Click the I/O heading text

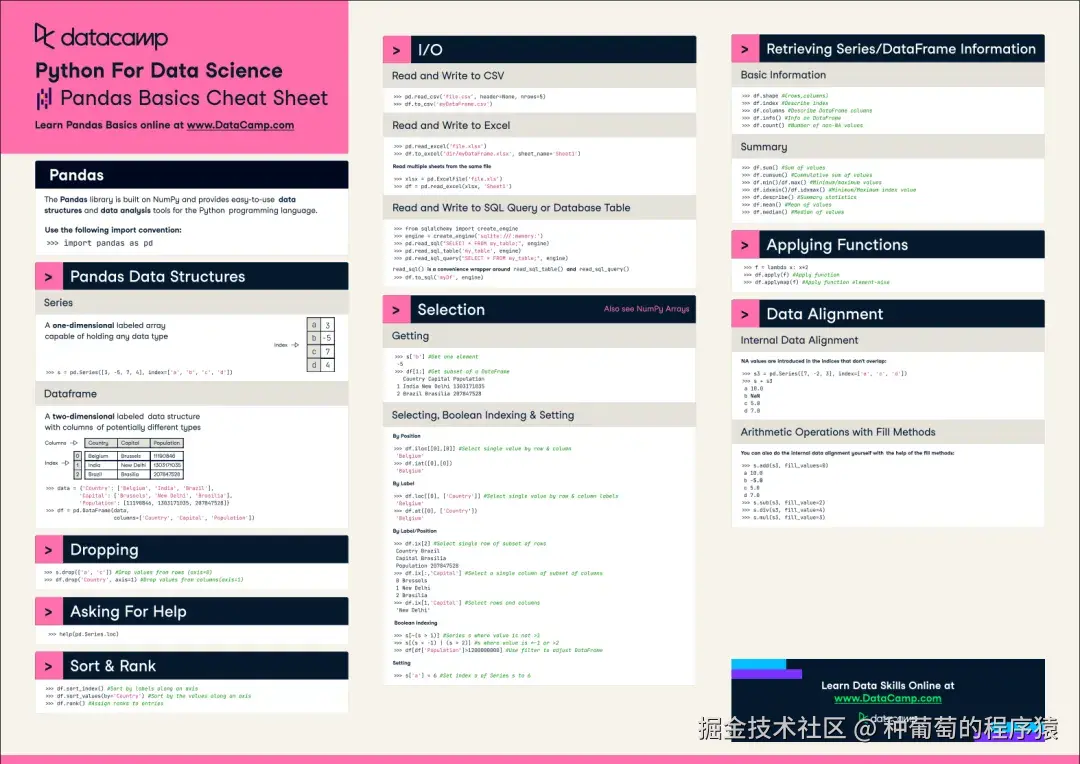[x=430, y=50]
